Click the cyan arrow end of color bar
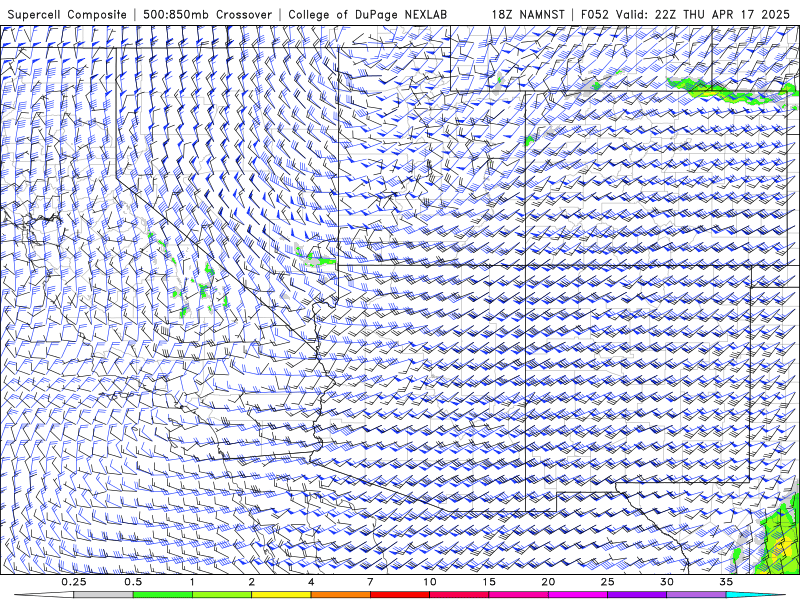 [756, 595]
